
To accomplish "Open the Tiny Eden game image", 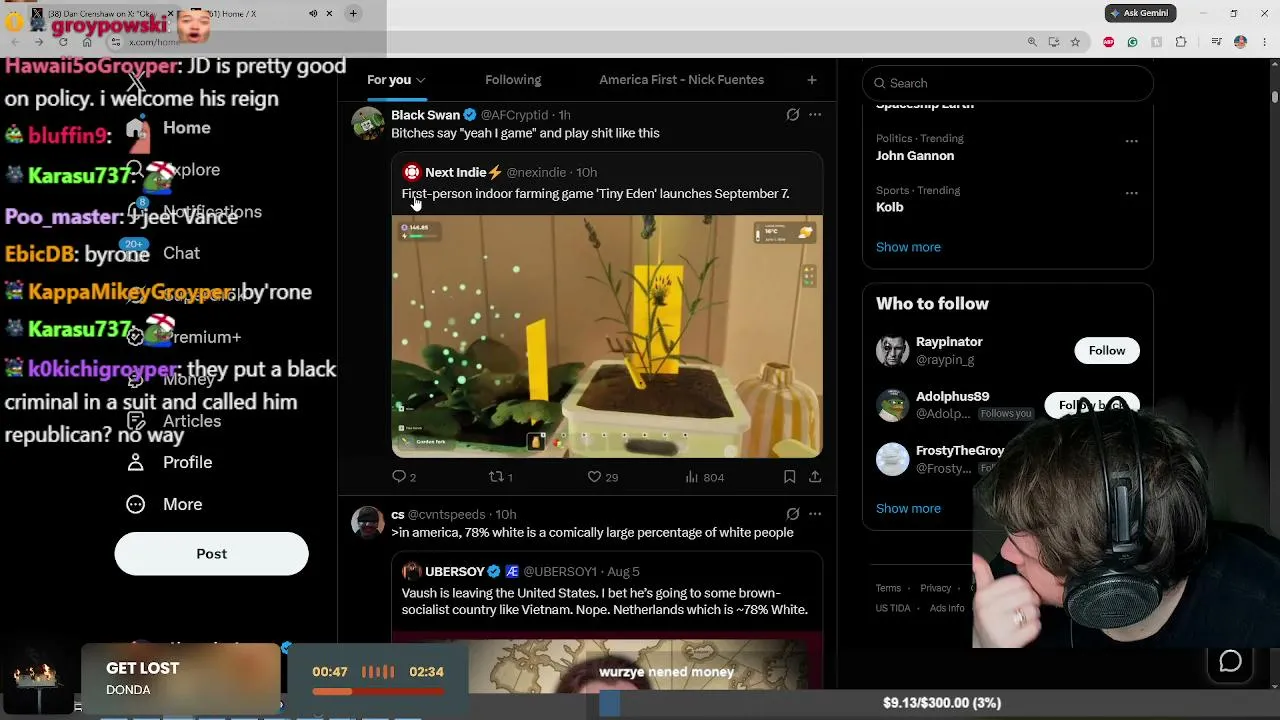I will click(607, 336).
